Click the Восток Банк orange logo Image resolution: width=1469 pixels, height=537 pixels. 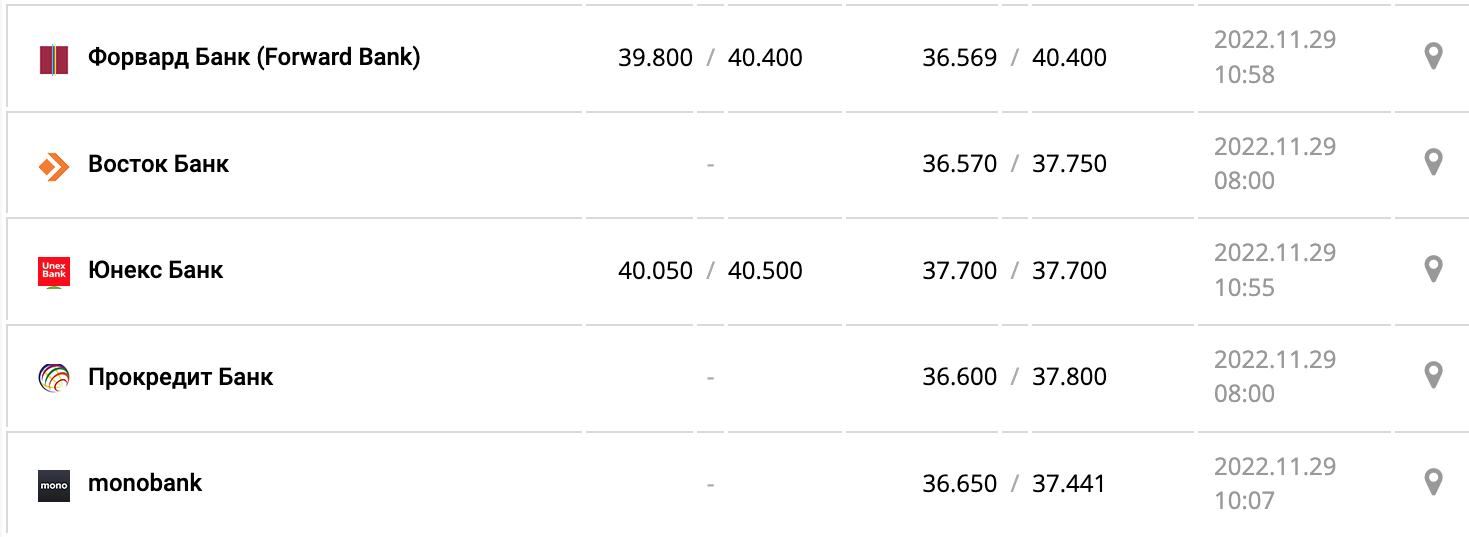click(54, 166)
